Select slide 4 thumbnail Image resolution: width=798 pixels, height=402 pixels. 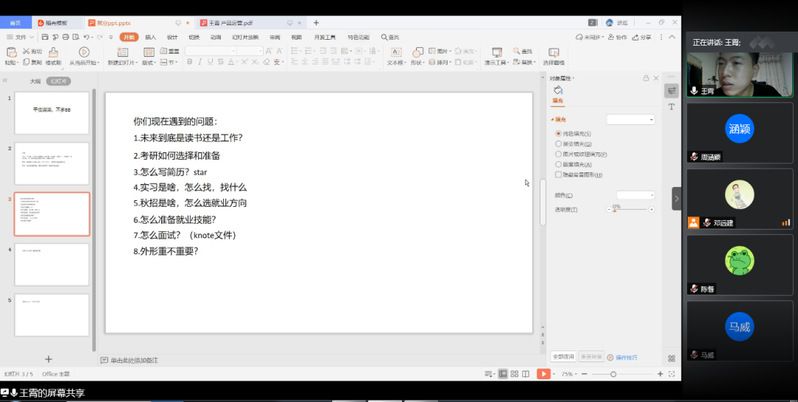(52, 265)
